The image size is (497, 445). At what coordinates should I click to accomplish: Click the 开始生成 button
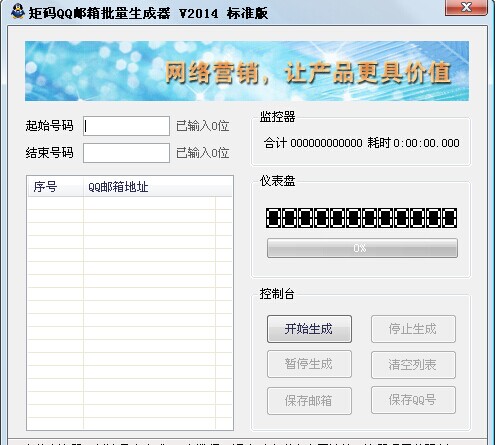(x=309, y=329)
